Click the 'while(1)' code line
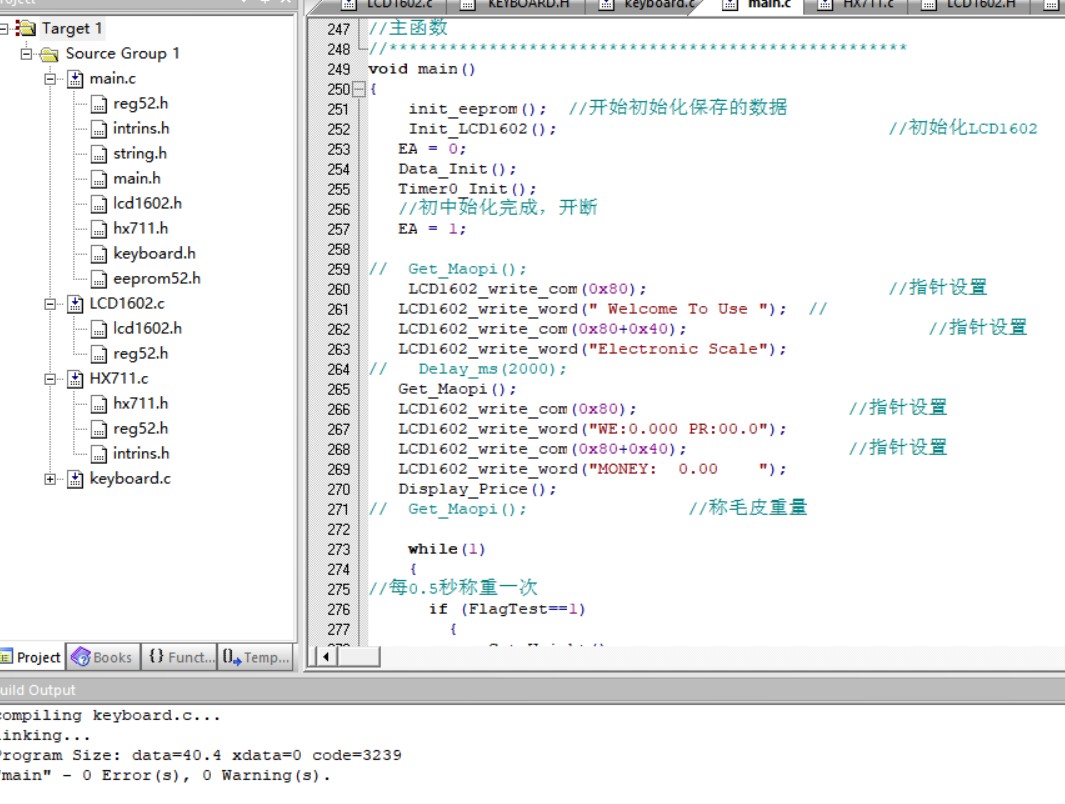This screenshot has width=1065, height=804. [x=447, y=549]
